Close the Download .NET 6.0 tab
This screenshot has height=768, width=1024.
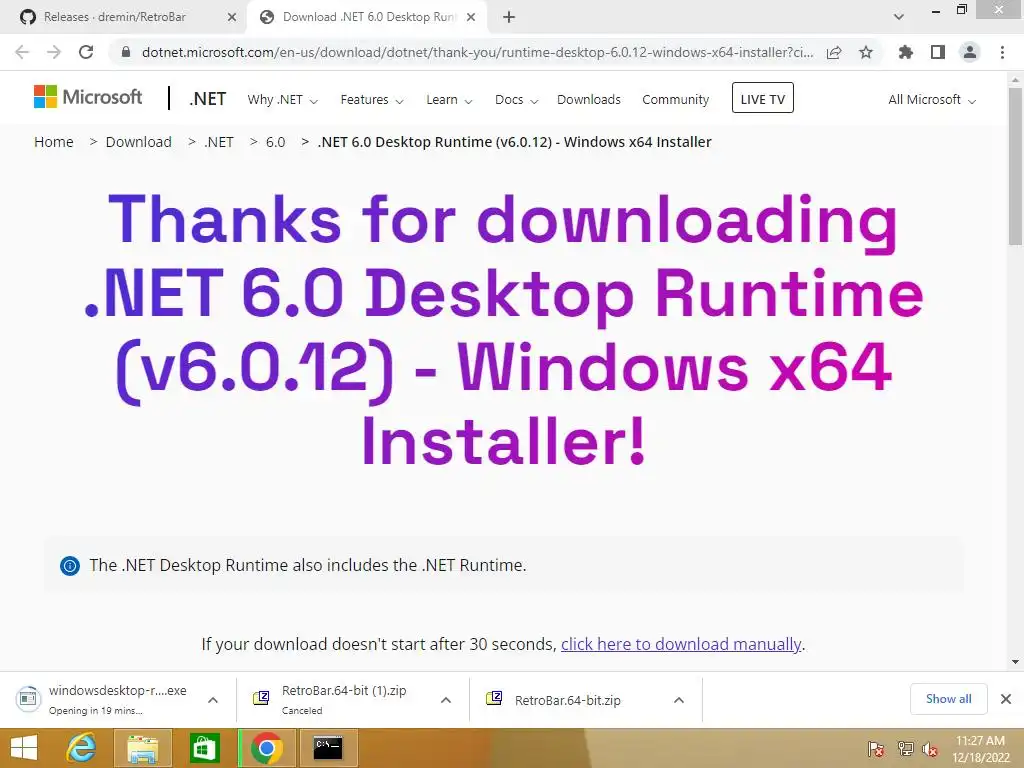coord(471,17)
